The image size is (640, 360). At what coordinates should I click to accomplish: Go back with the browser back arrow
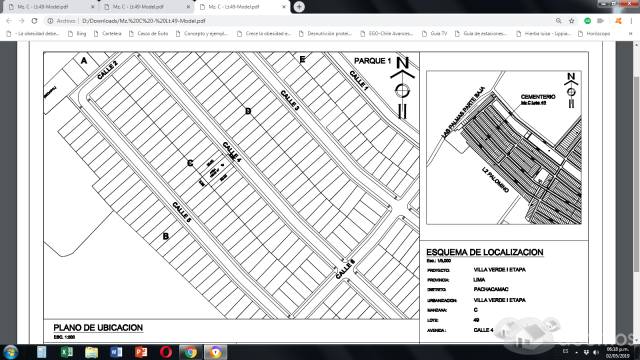click(9, 20)
